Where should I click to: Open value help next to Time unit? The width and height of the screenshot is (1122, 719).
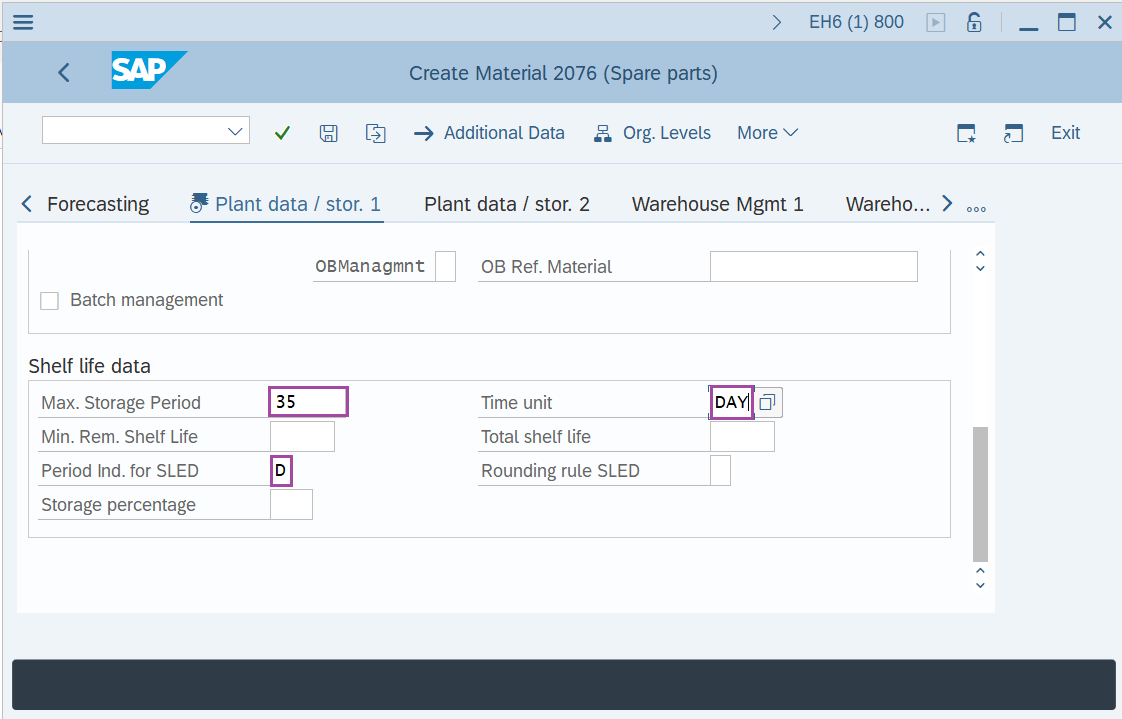coord(768,402)
